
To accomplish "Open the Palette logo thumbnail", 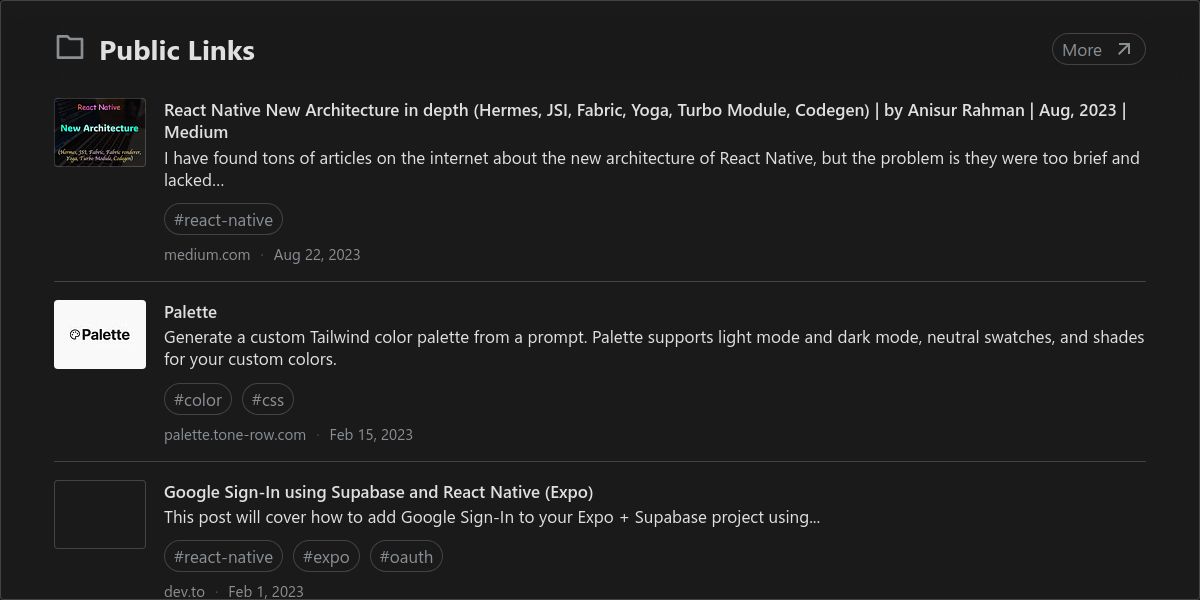I will (100, 334).
